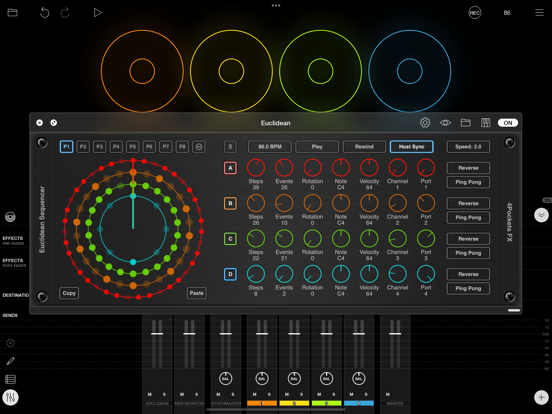The height and width of the screenshot is (414, 552).
Task: Select pattern P4
Action: (x=116, y=147)
